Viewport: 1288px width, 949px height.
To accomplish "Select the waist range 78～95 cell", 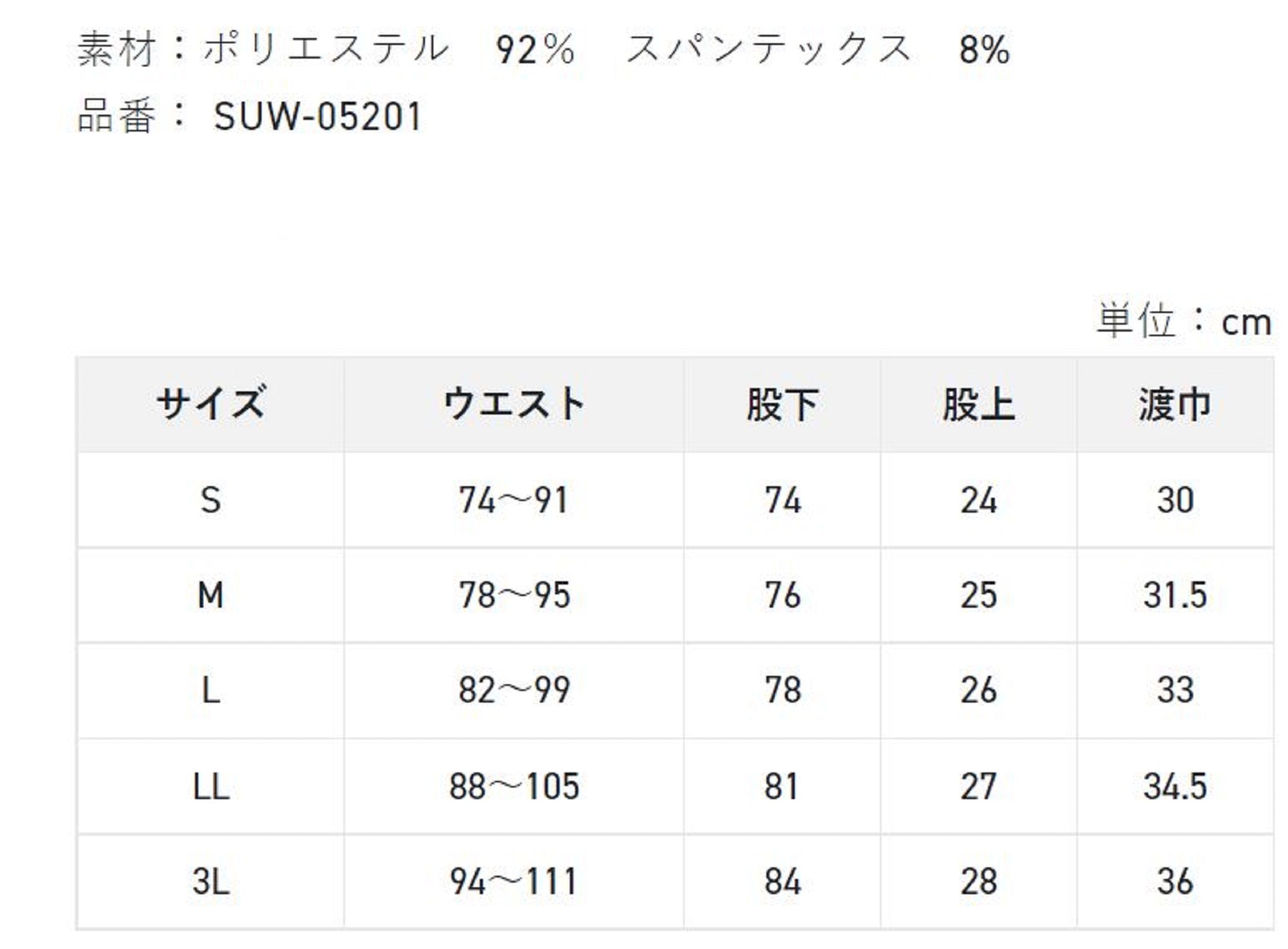I will point(514,595).
